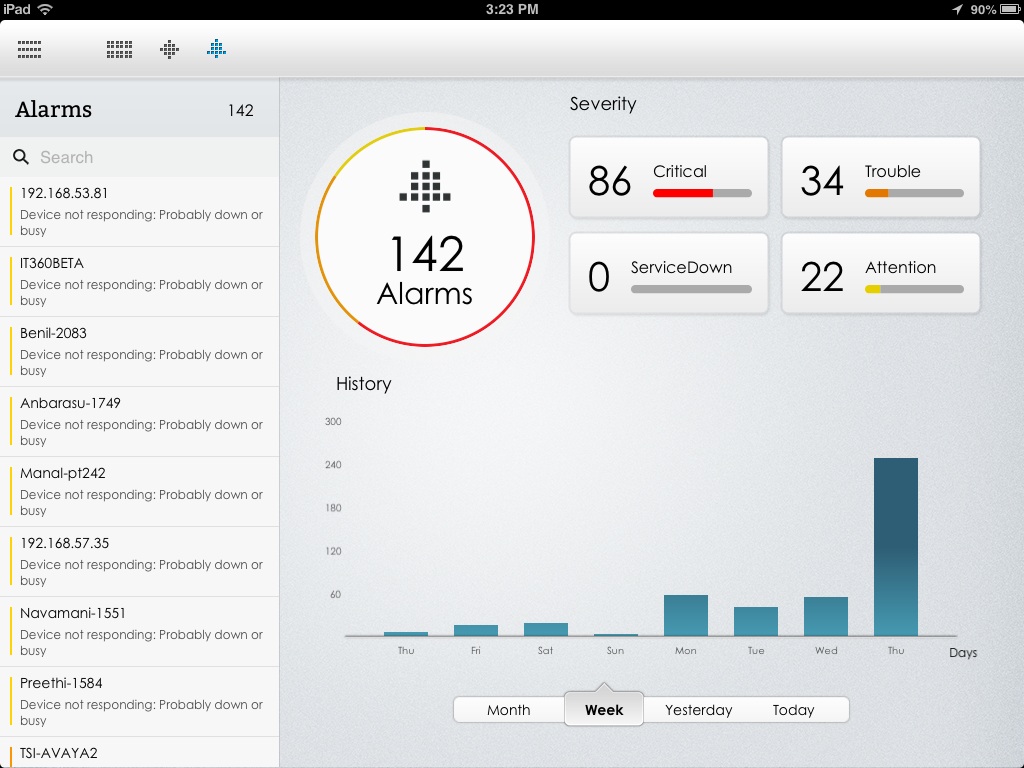Tap the location arrow in status bar
This screenshot has height=768, width=1024.
[x=957, y=9]
